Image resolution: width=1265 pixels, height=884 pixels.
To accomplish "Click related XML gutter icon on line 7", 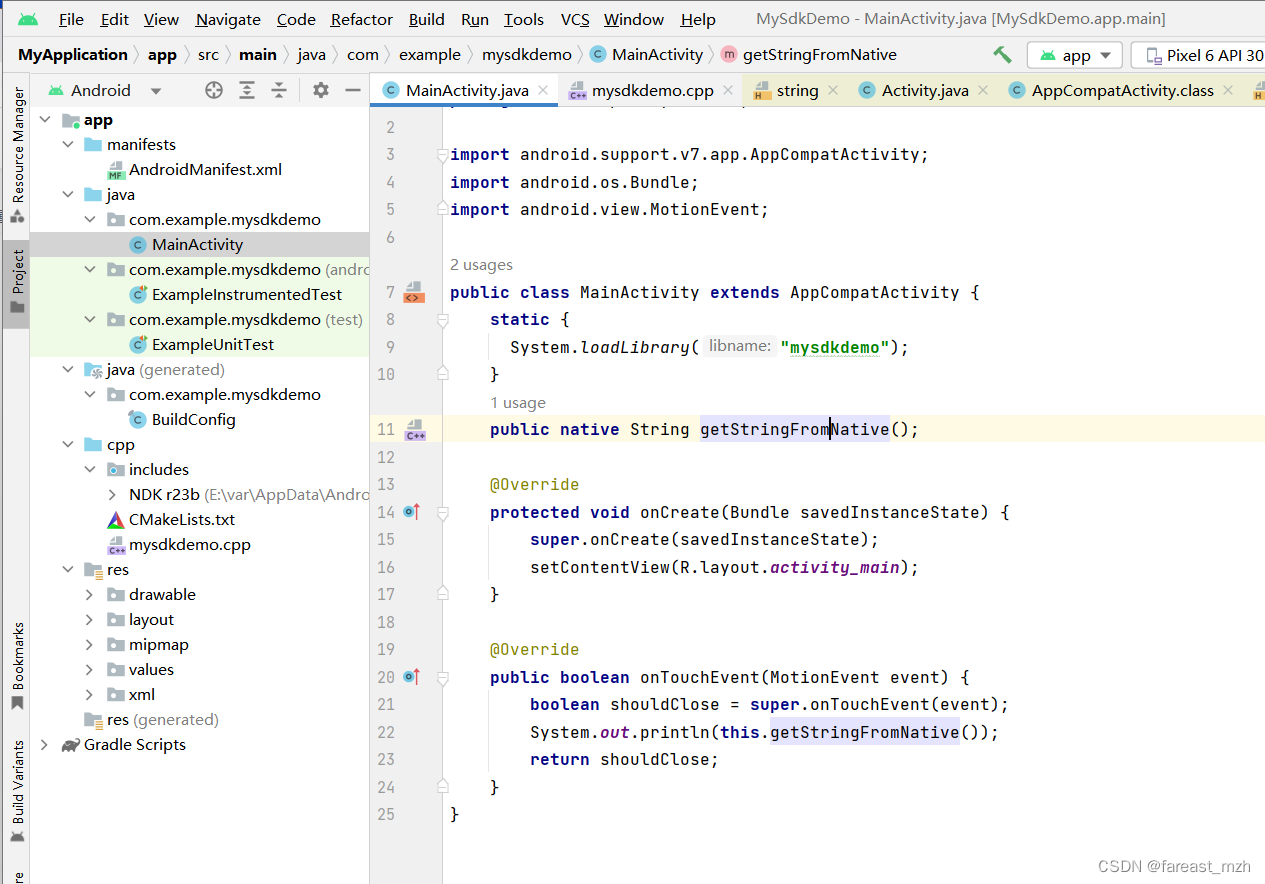I will coord(414,293).
